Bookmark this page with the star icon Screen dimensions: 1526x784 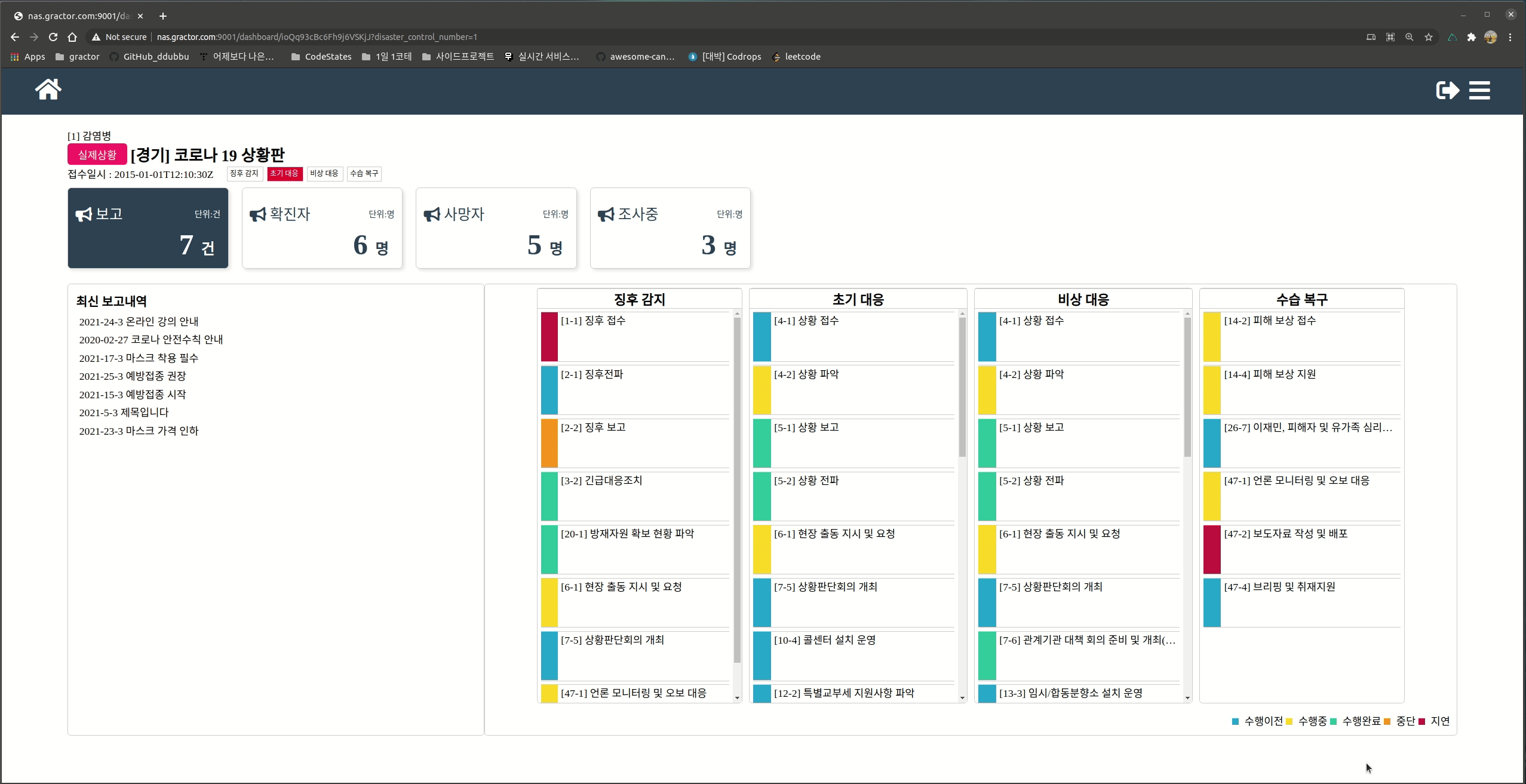1428,37
